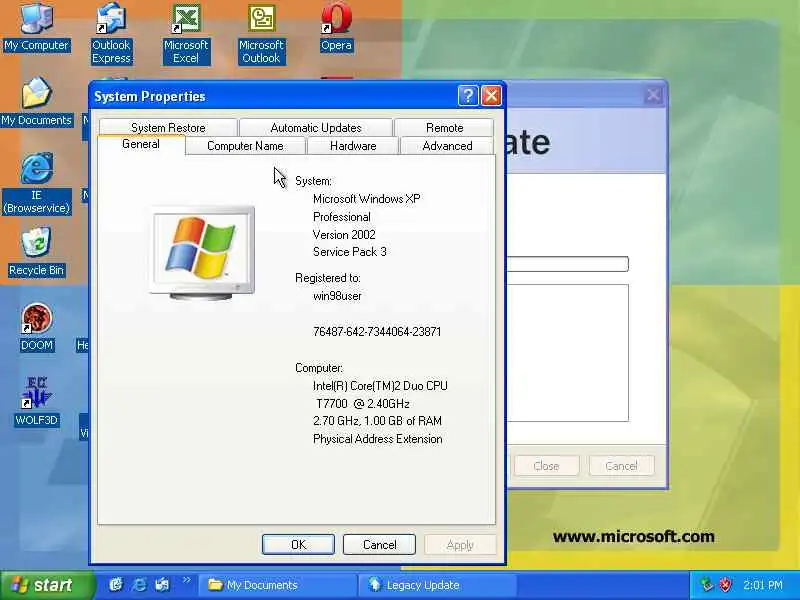Screen dimensions: 800x600
Task: Click the product ID 76487-642-7344064-23871
Action: click(x=377, y=332)
